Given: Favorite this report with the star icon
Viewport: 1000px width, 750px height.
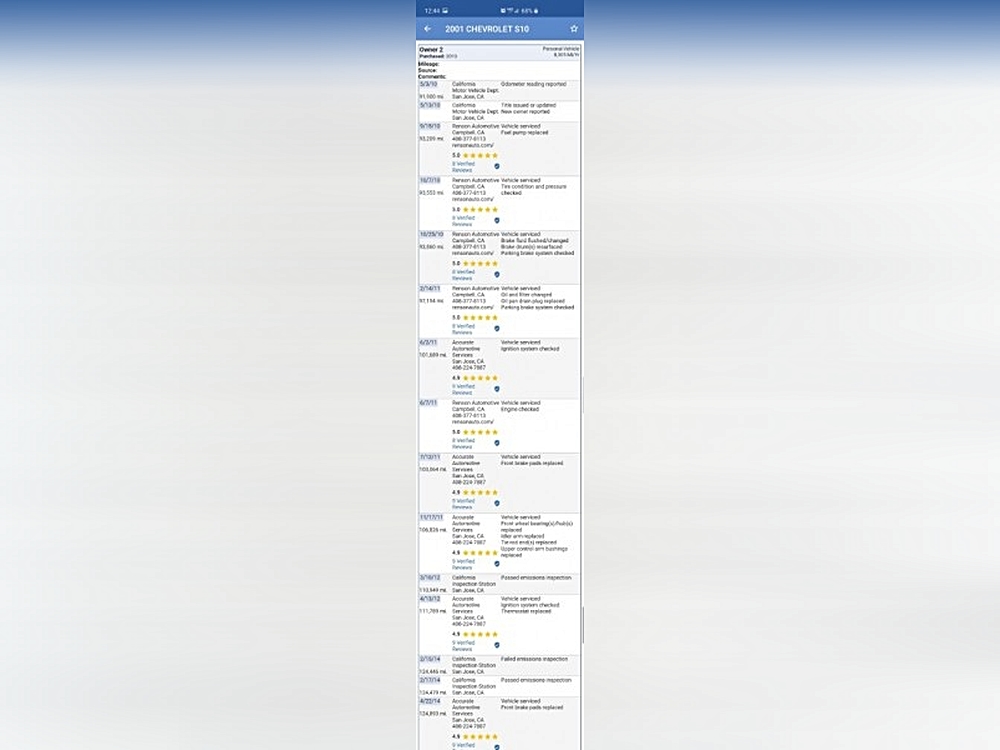Looking at the screenshot, I should [574, 29].
